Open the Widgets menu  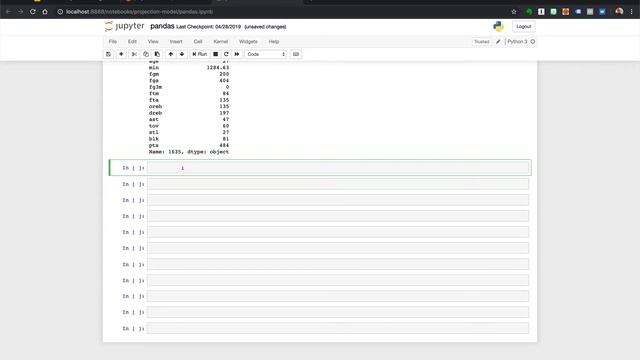coord(248,42)
